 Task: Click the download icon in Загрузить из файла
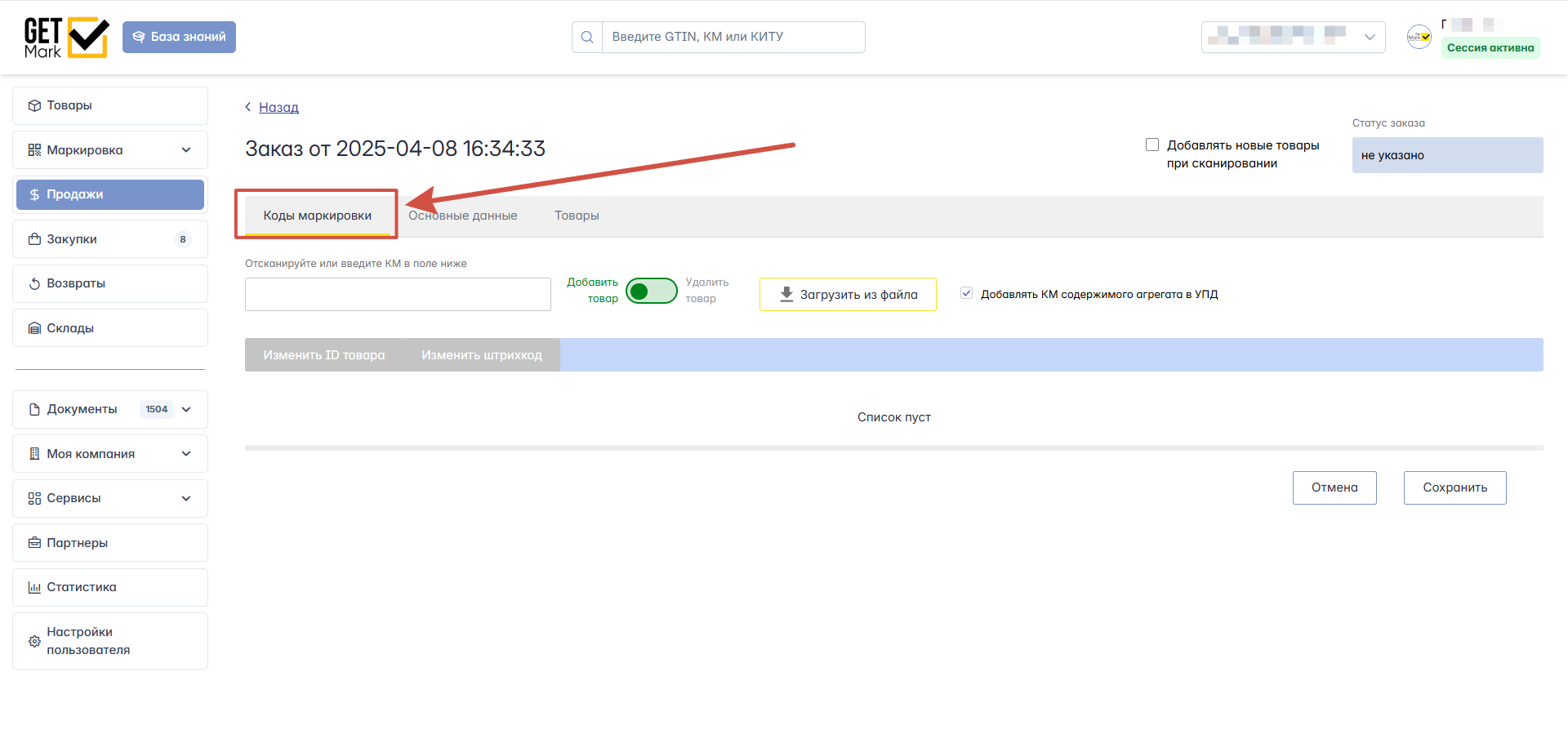click(x=786, y=294)
